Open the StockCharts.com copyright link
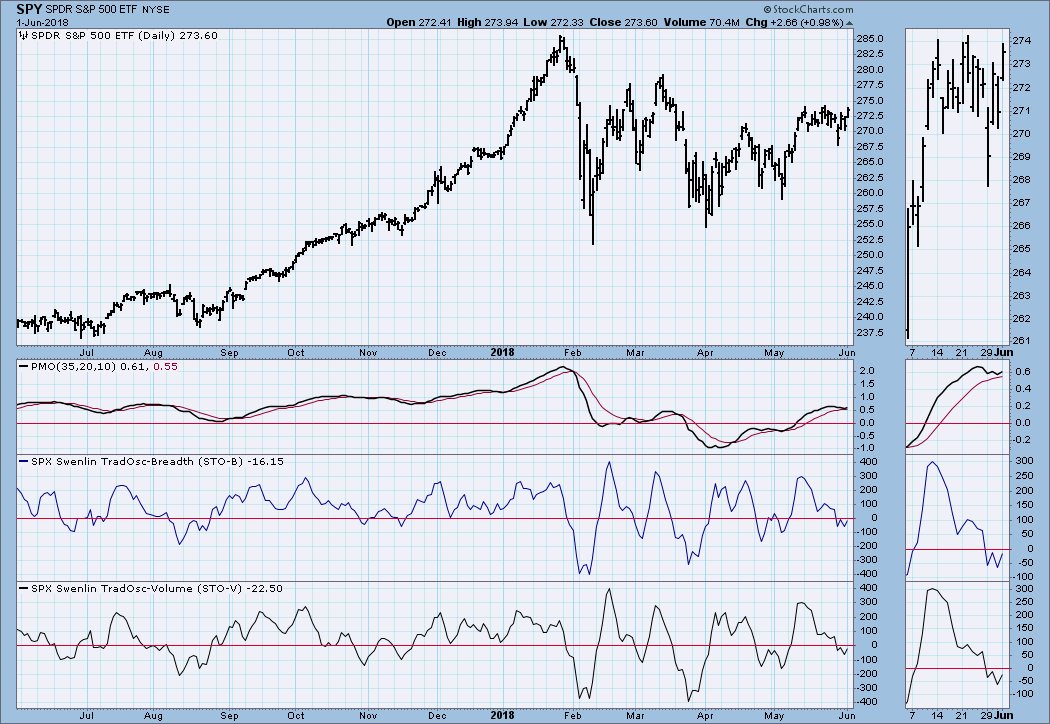Viewport: 1050px width, 724px height. tap(808, 9)
